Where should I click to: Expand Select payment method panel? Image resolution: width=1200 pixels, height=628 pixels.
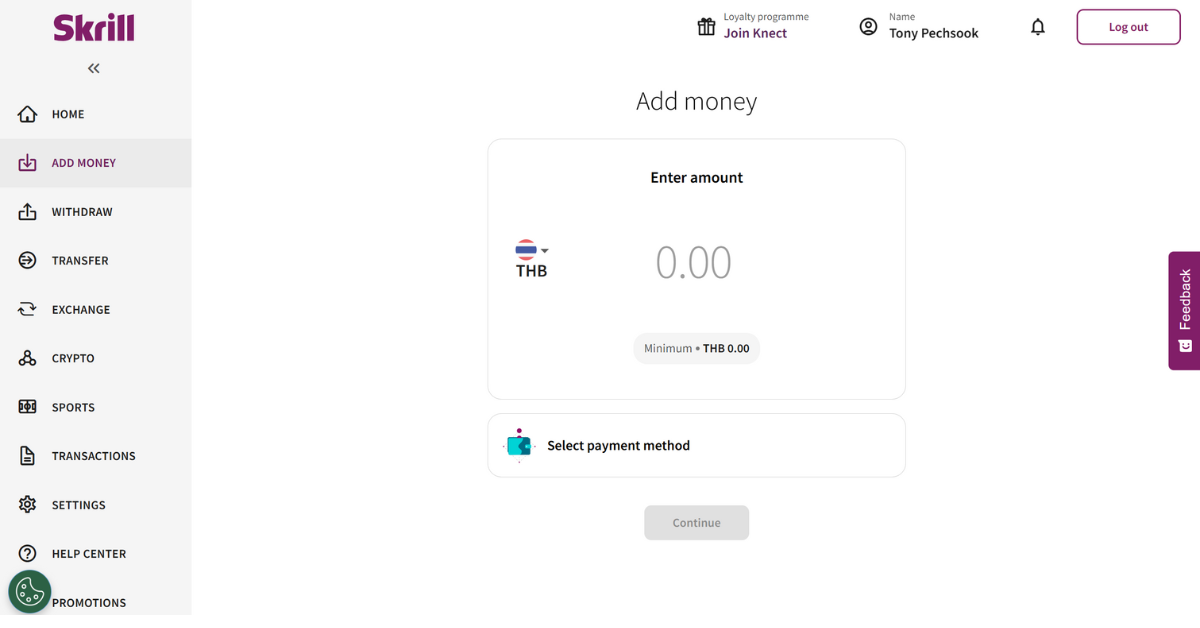tap(696, 445)
